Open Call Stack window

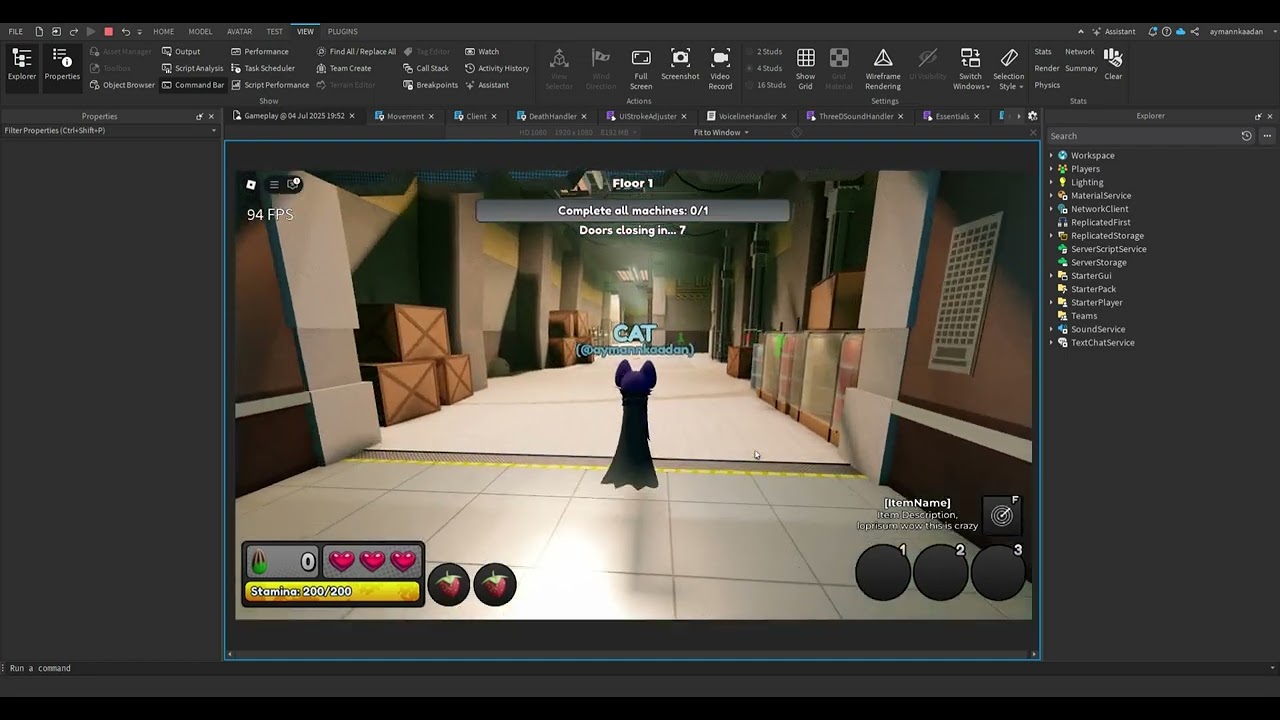coord(426,68)
